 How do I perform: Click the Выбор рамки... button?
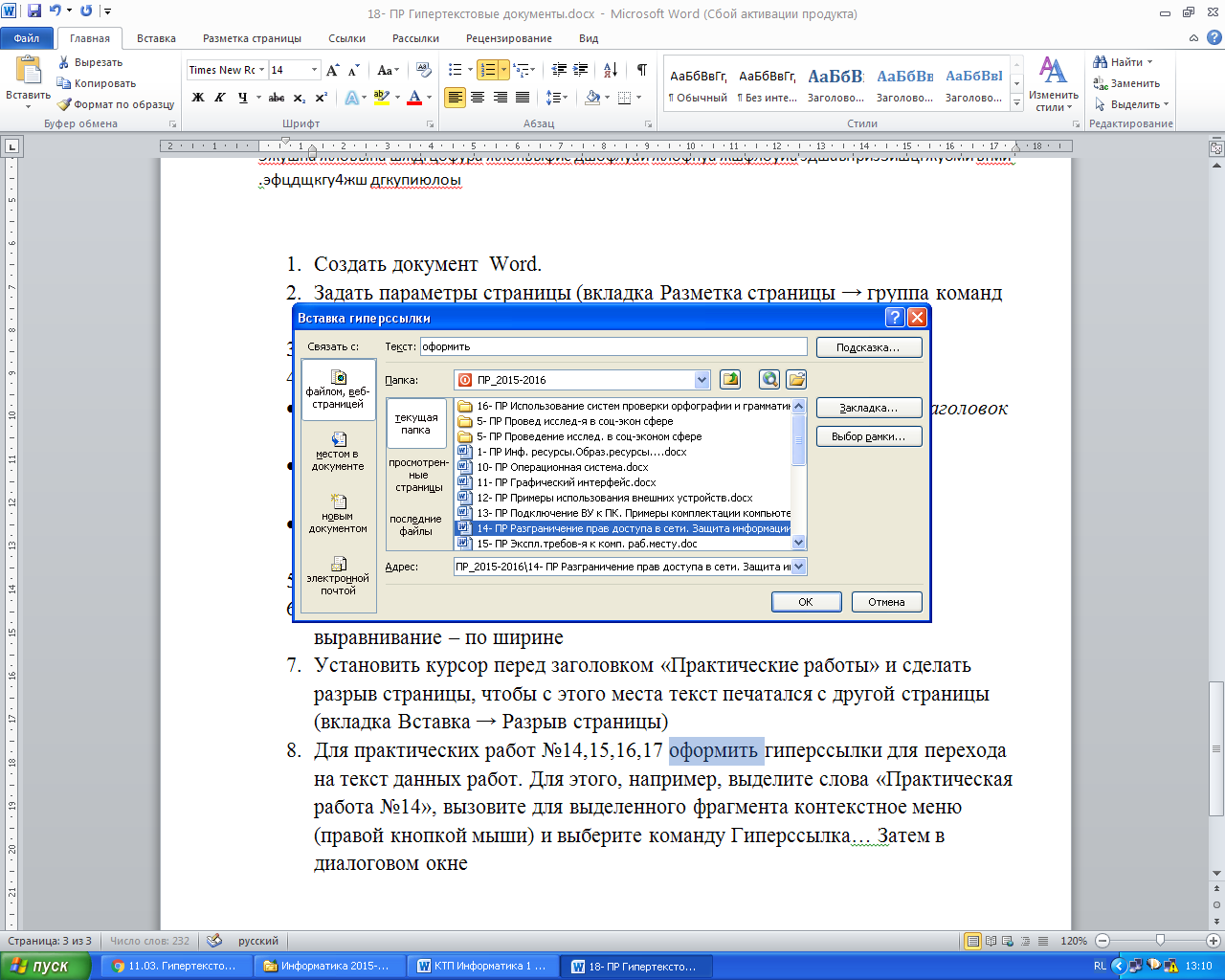tap(869, 436)
